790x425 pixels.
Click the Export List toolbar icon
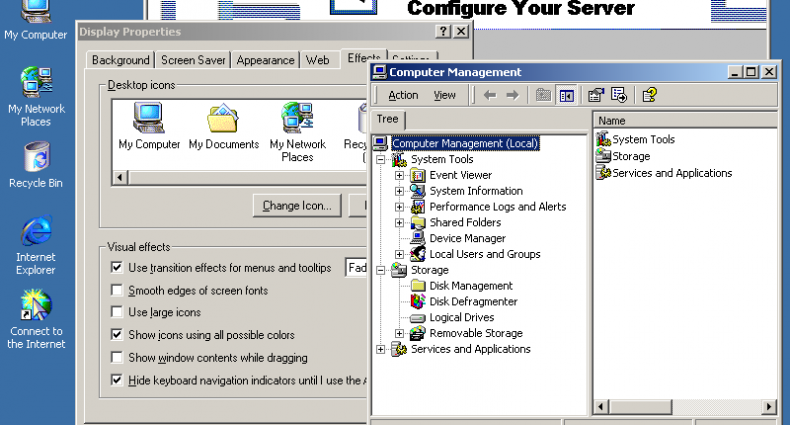pos(619,95)
